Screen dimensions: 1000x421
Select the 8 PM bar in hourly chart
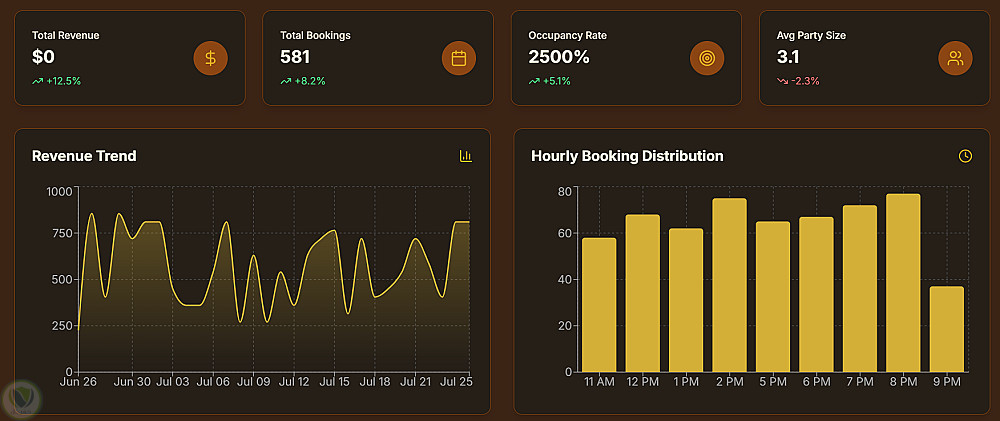(903, 283)
